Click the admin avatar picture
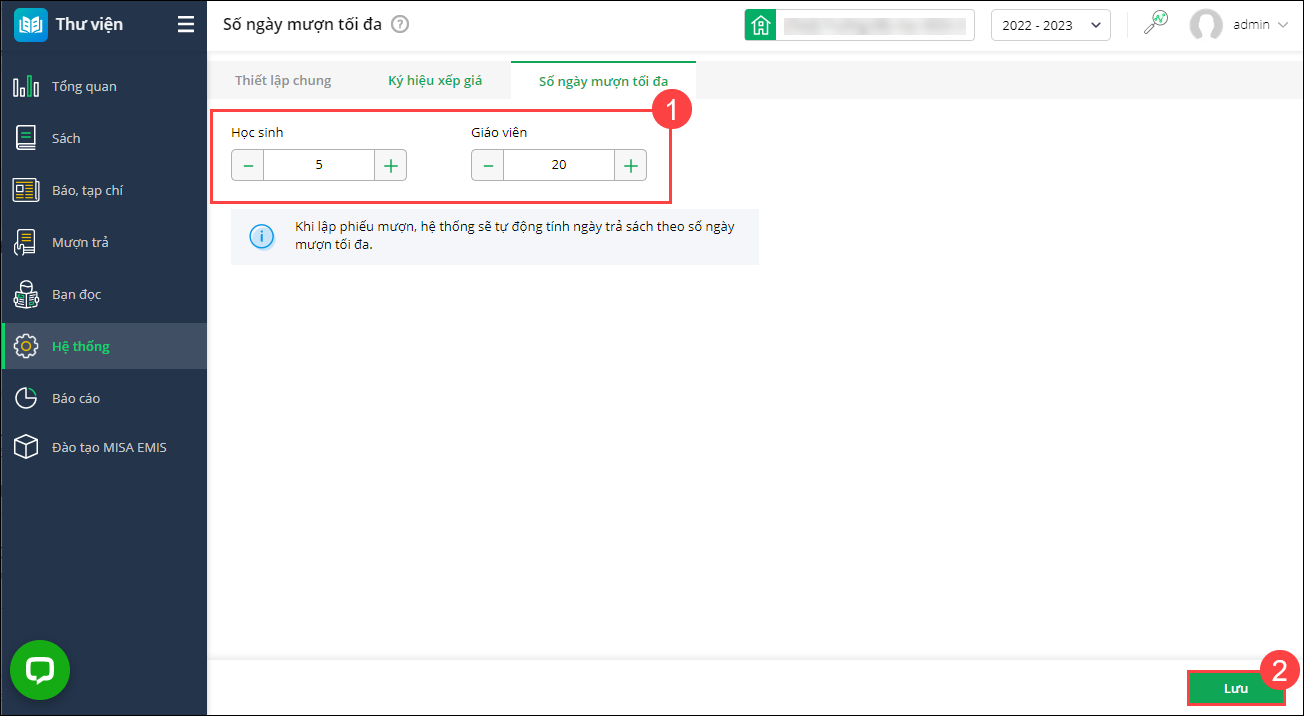The width and height of the screenshot is (1304, 716). [1206, 25]
